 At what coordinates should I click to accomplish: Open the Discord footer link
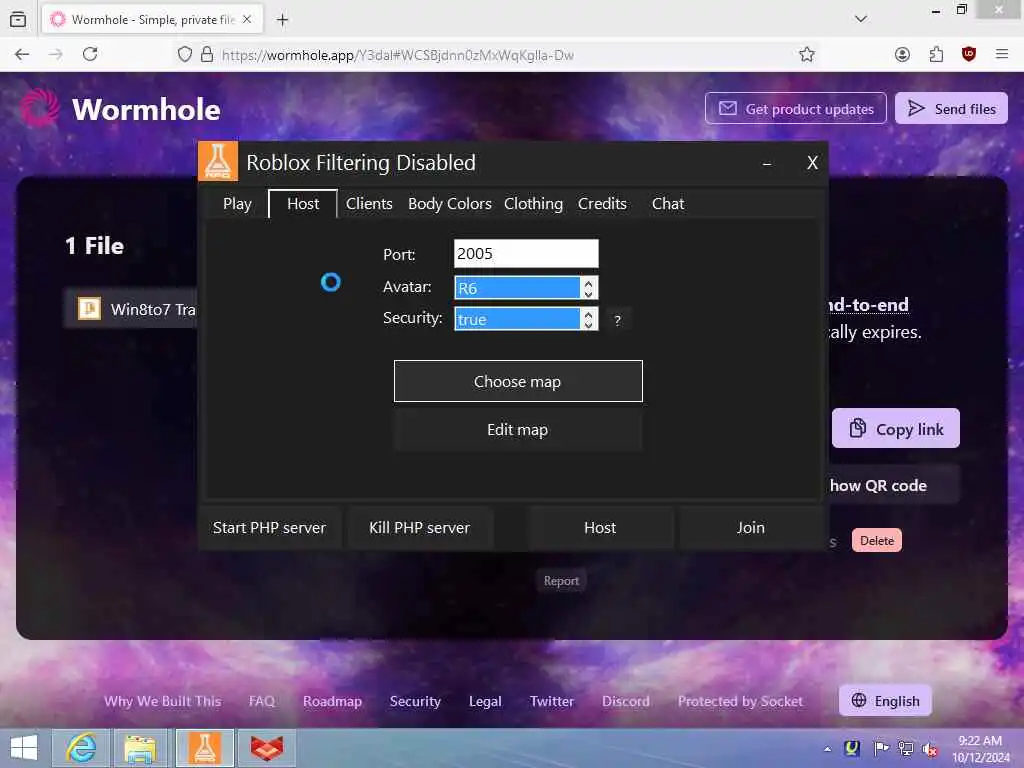pos(626,701)
